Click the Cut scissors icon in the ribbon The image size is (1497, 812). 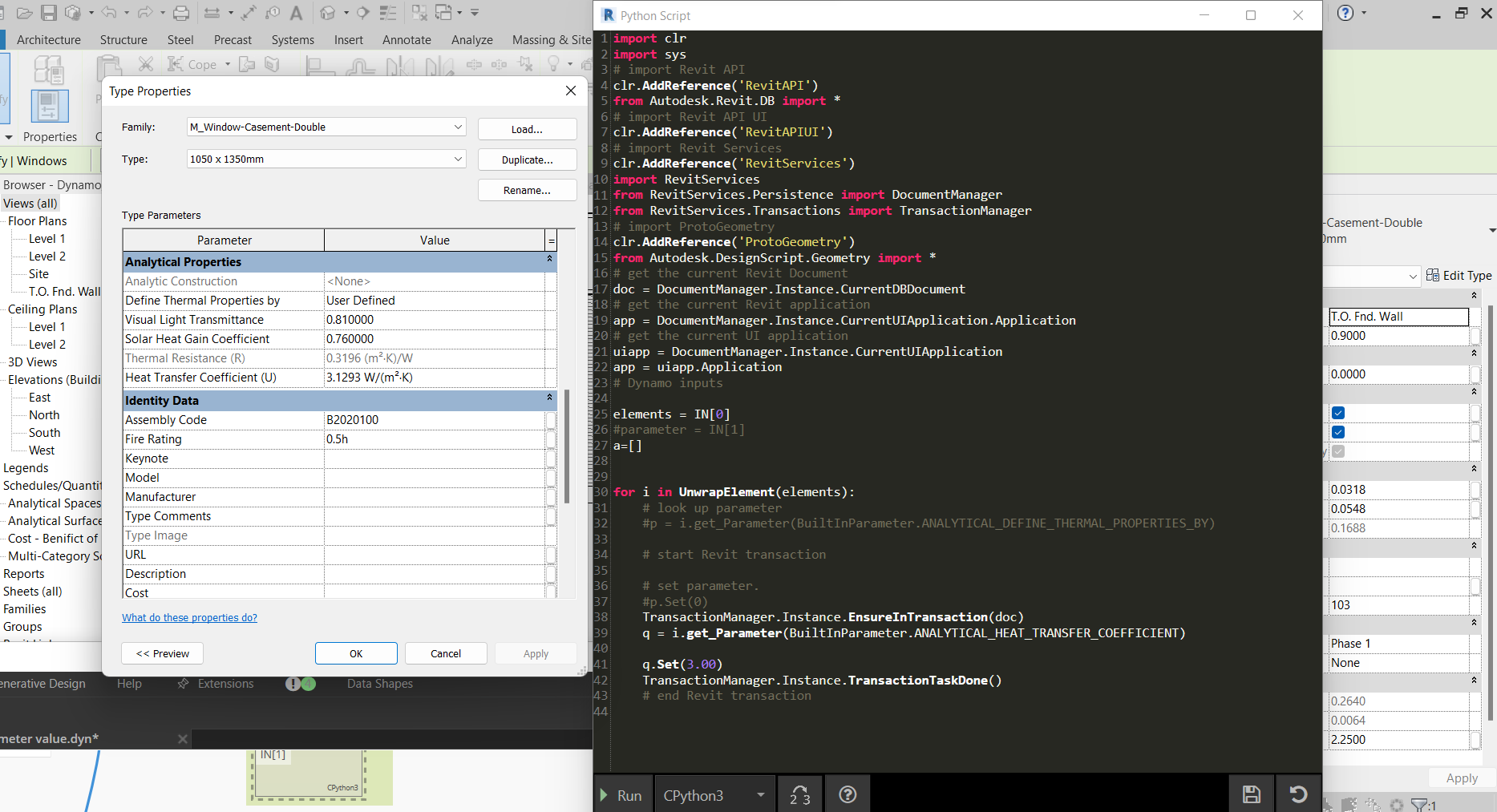coord(145,64)
